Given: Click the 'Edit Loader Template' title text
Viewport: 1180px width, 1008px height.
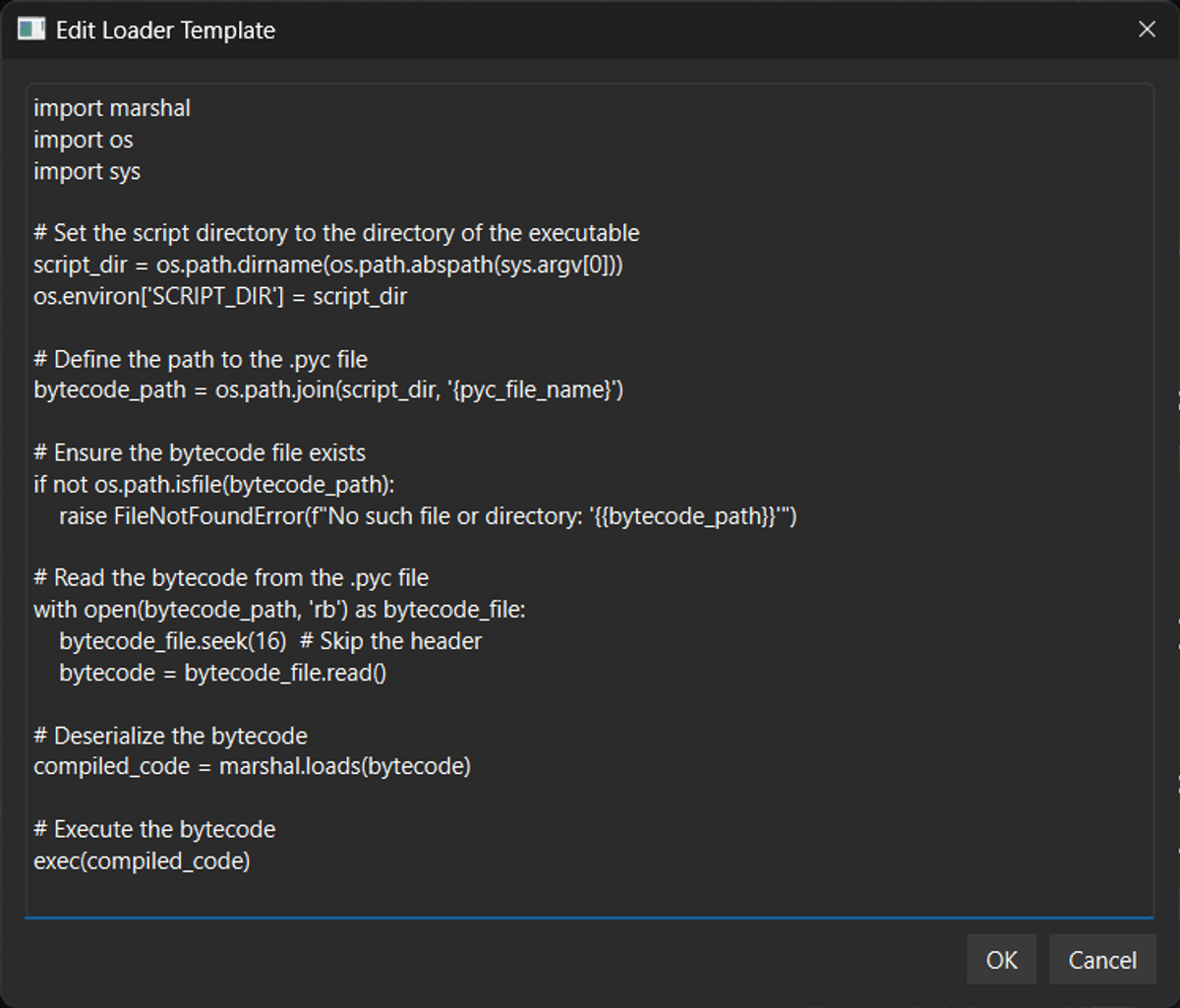Looking at the screenshot, I should 165,30.
